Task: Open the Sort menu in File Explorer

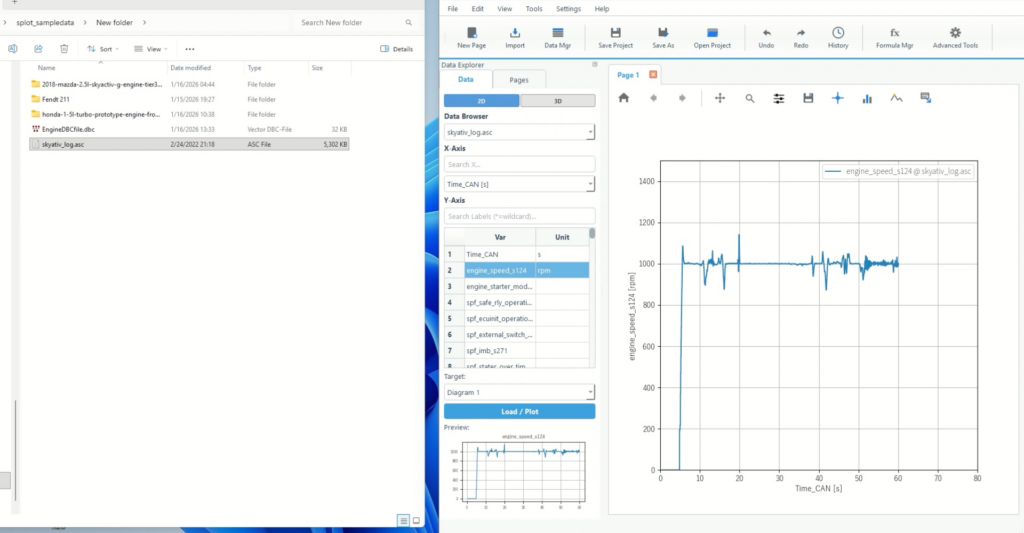Action: 102,48
